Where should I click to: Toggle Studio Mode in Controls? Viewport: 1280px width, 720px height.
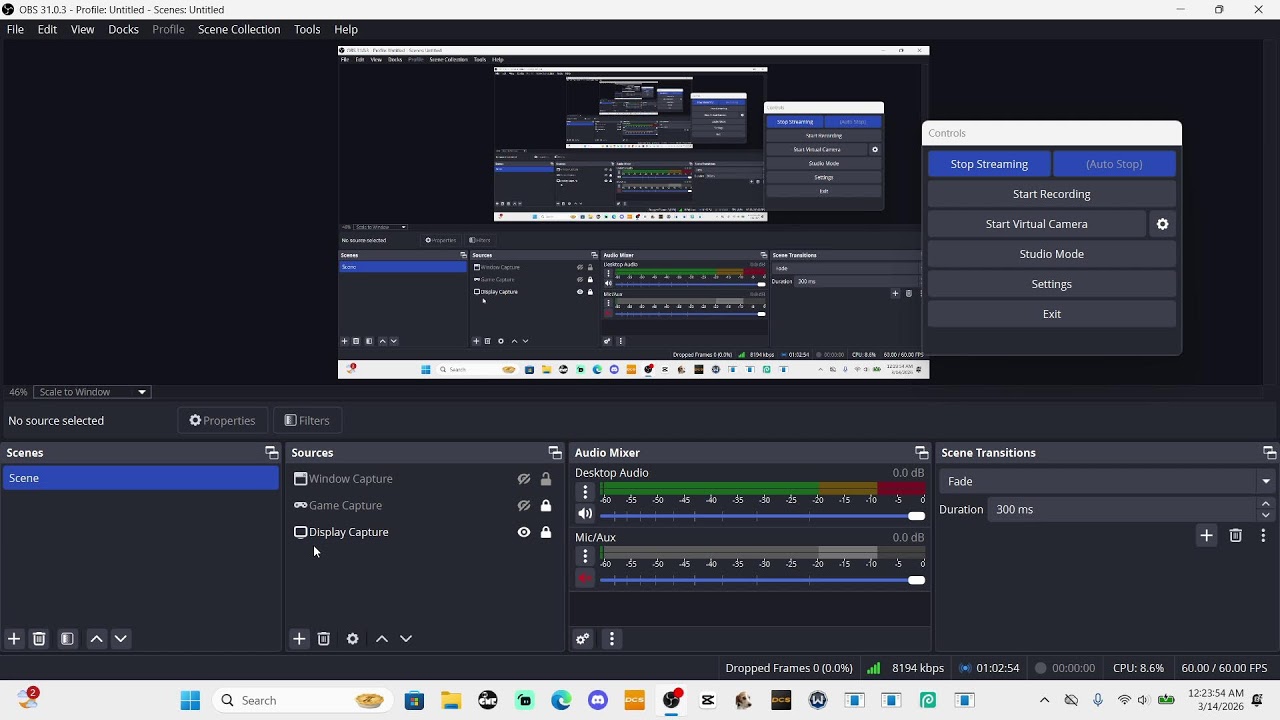pos(1052,254)
